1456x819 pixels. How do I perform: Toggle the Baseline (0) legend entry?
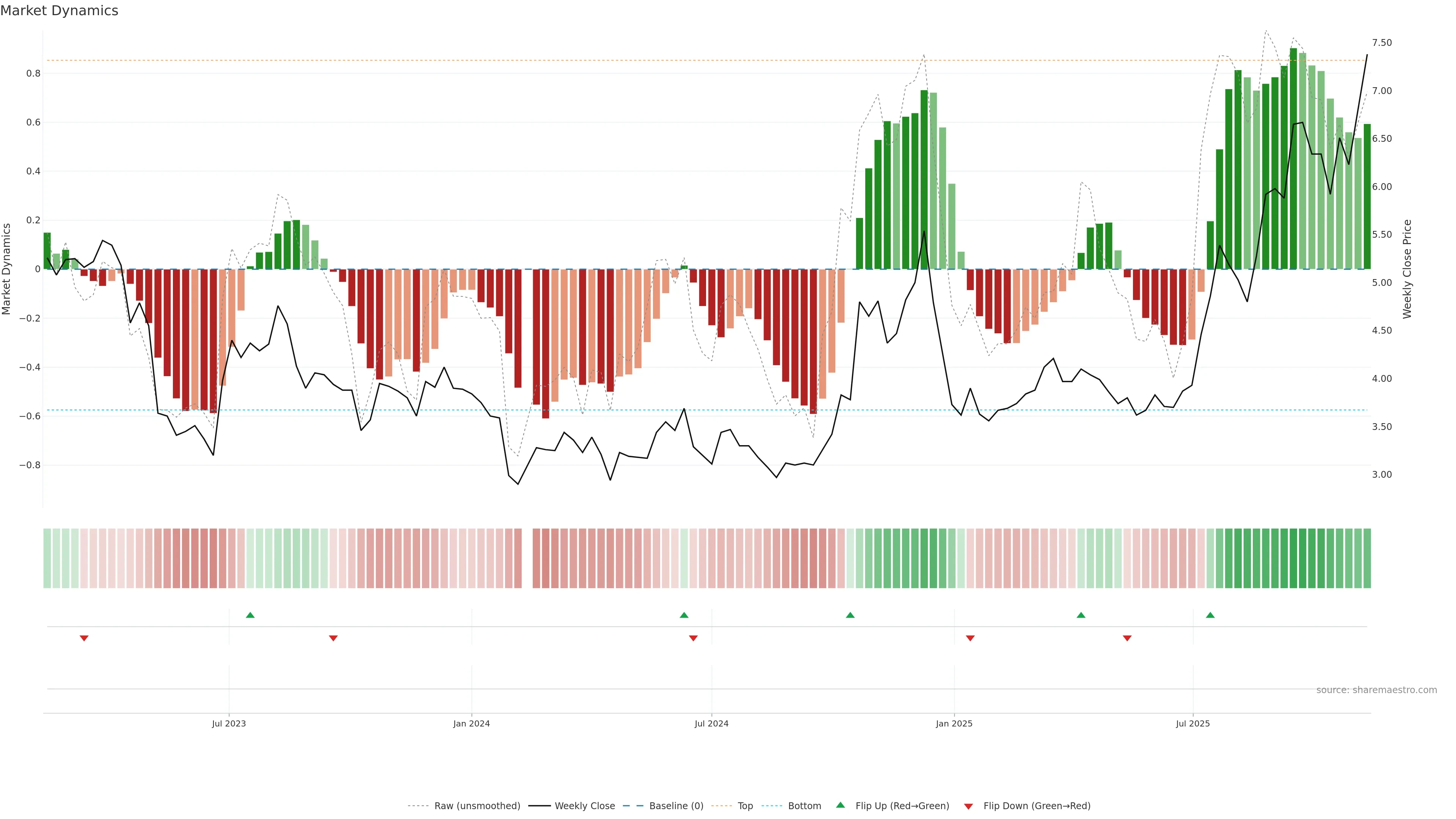(676, 806)
